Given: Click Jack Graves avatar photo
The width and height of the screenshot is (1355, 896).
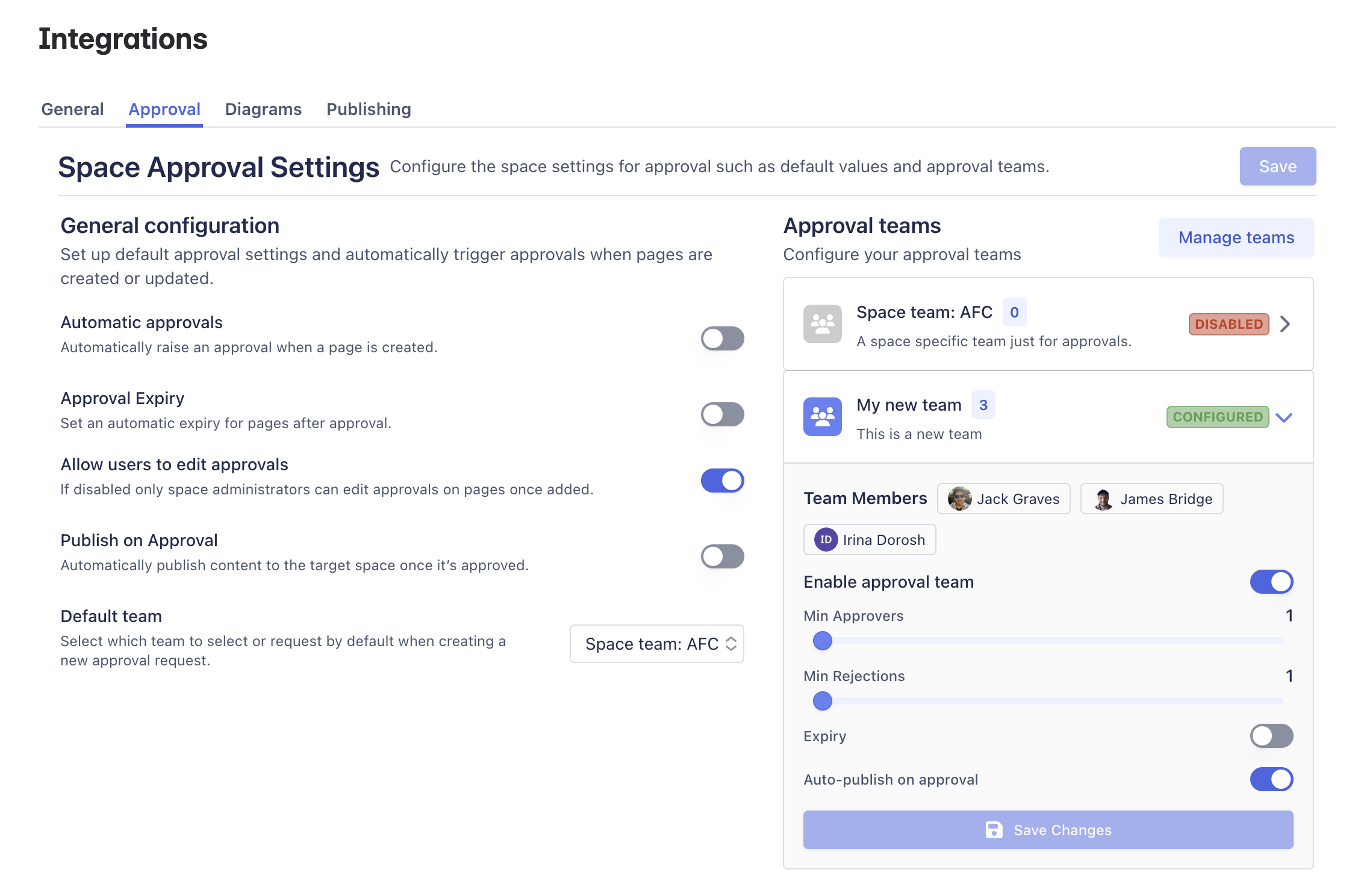Looking at the screenshot, I should (x=959, y=499).
